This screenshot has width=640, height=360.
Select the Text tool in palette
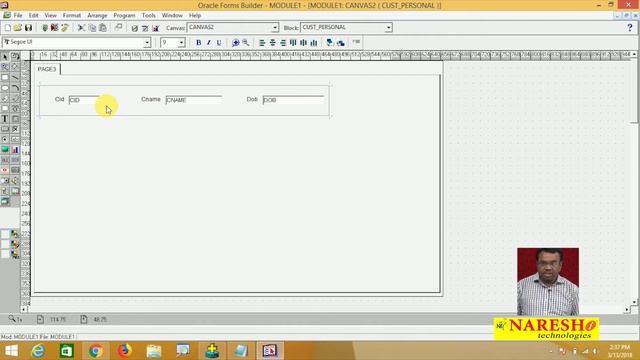tap(4, 118)
